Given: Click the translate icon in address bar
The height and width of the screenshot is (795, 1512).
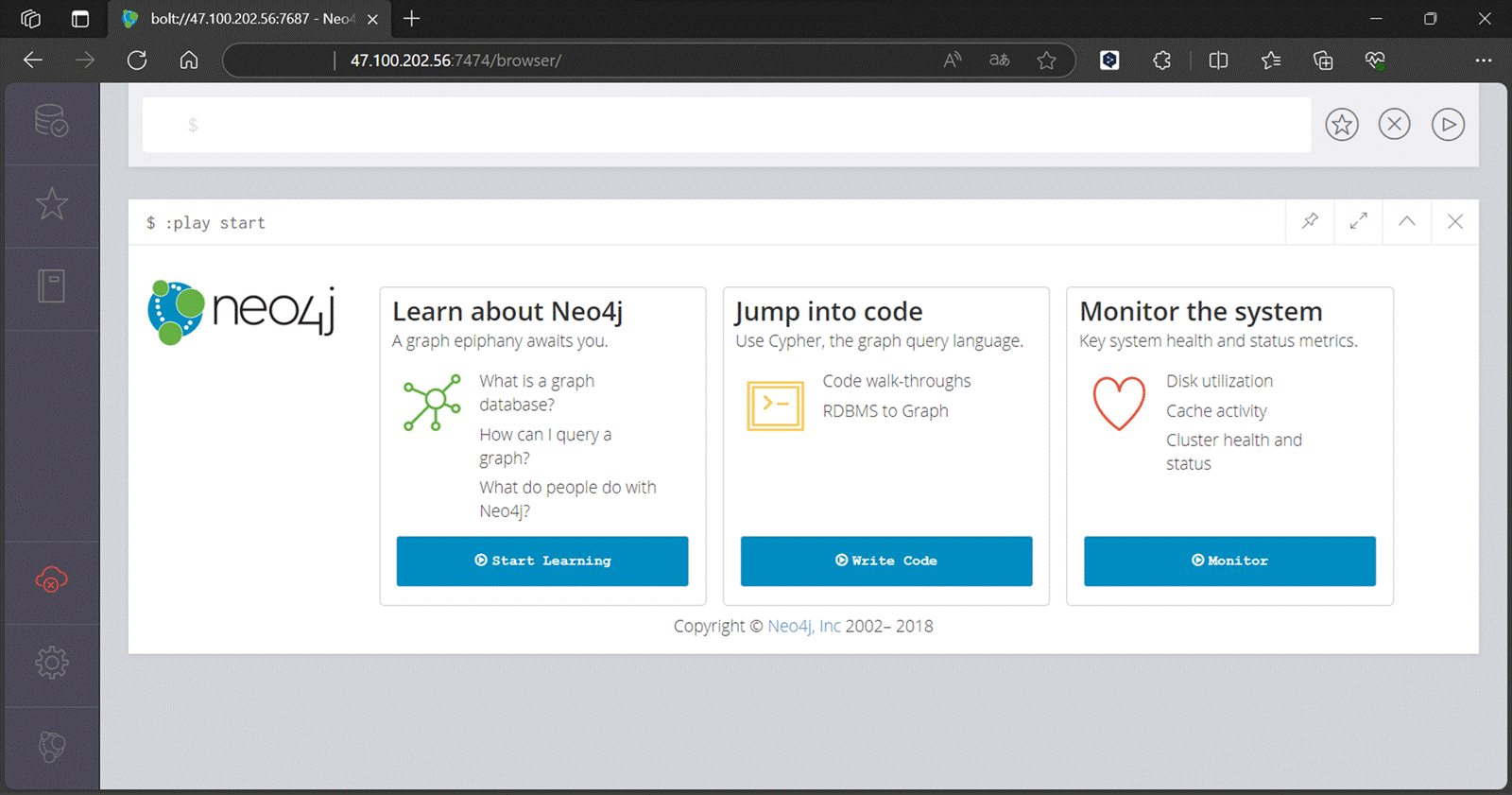Looking at the screenshot, I should (1000, 60).
